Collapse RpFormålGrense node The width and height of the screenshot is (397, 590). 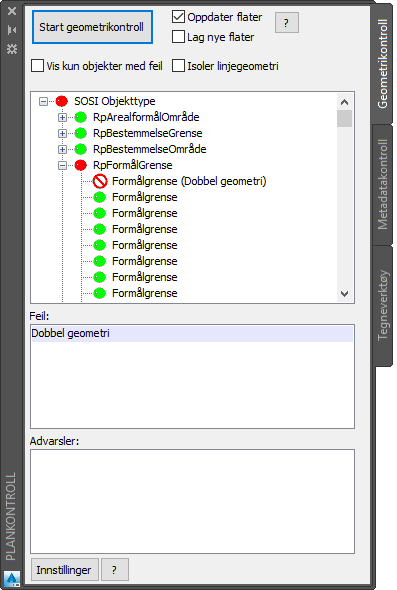click(x=62, y=165)
